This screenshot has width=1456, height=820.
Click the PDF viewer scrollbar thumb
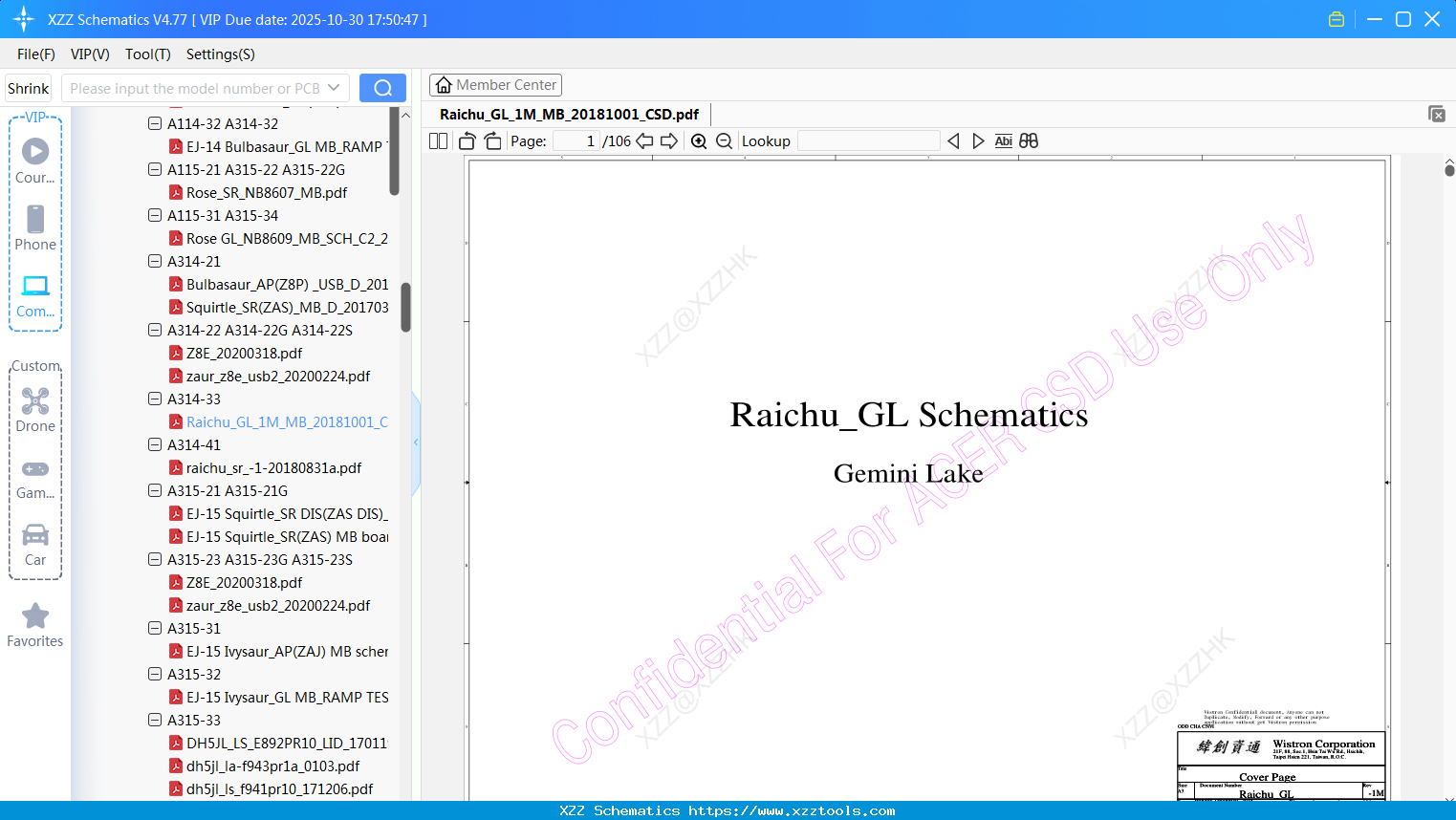pyautogui.click(x=1449, y=170)
